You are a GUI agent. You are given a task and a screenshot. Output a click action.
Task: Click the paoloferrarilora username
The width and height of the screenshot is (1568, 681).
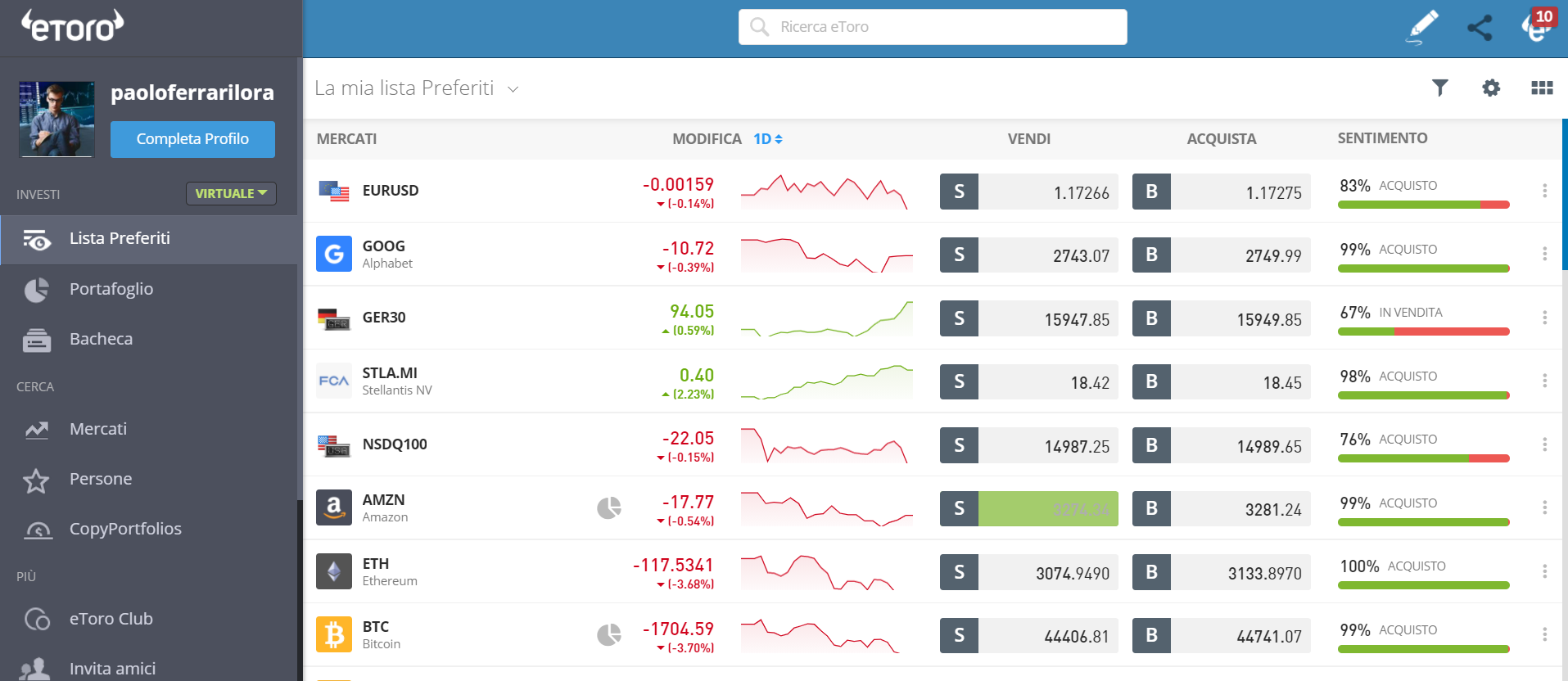[192, 92]
